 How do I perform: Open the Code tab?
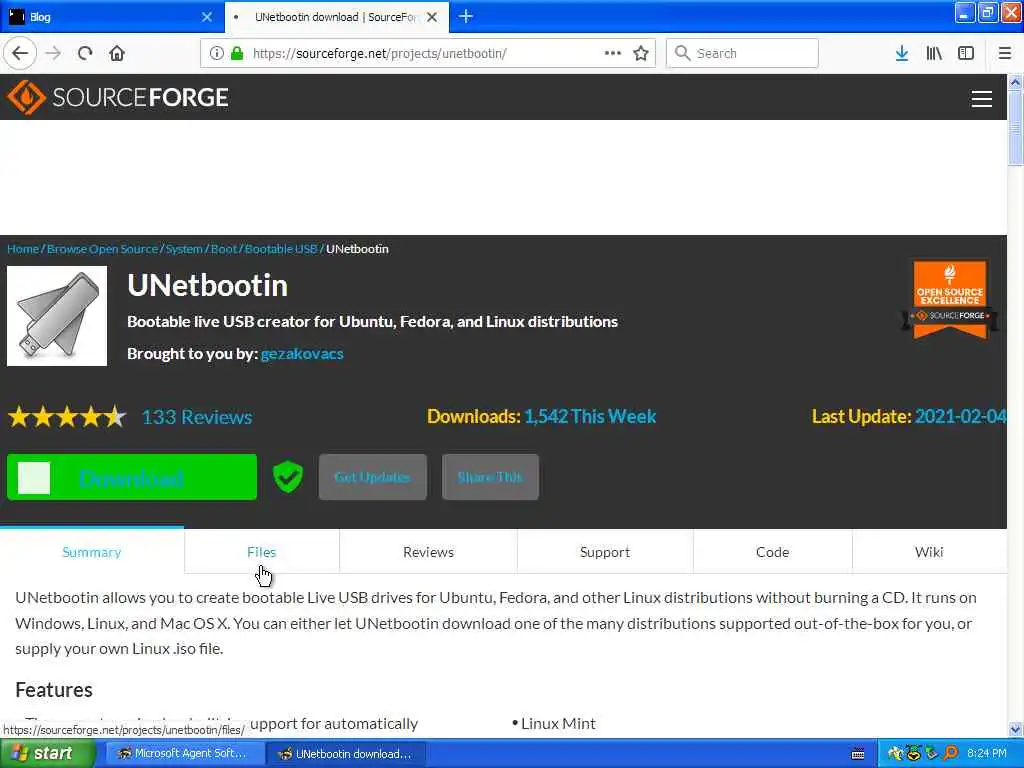coord(773,552)
